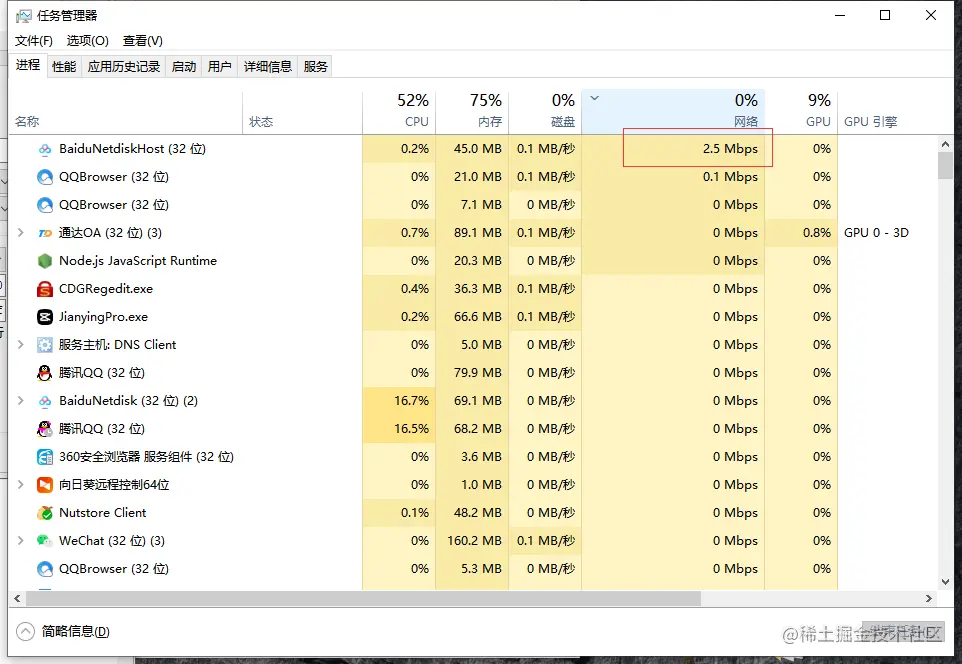The height and width of the screenshot is (664, 962).
Task: Sort by the GPU column header
Action: pos(801,112)
